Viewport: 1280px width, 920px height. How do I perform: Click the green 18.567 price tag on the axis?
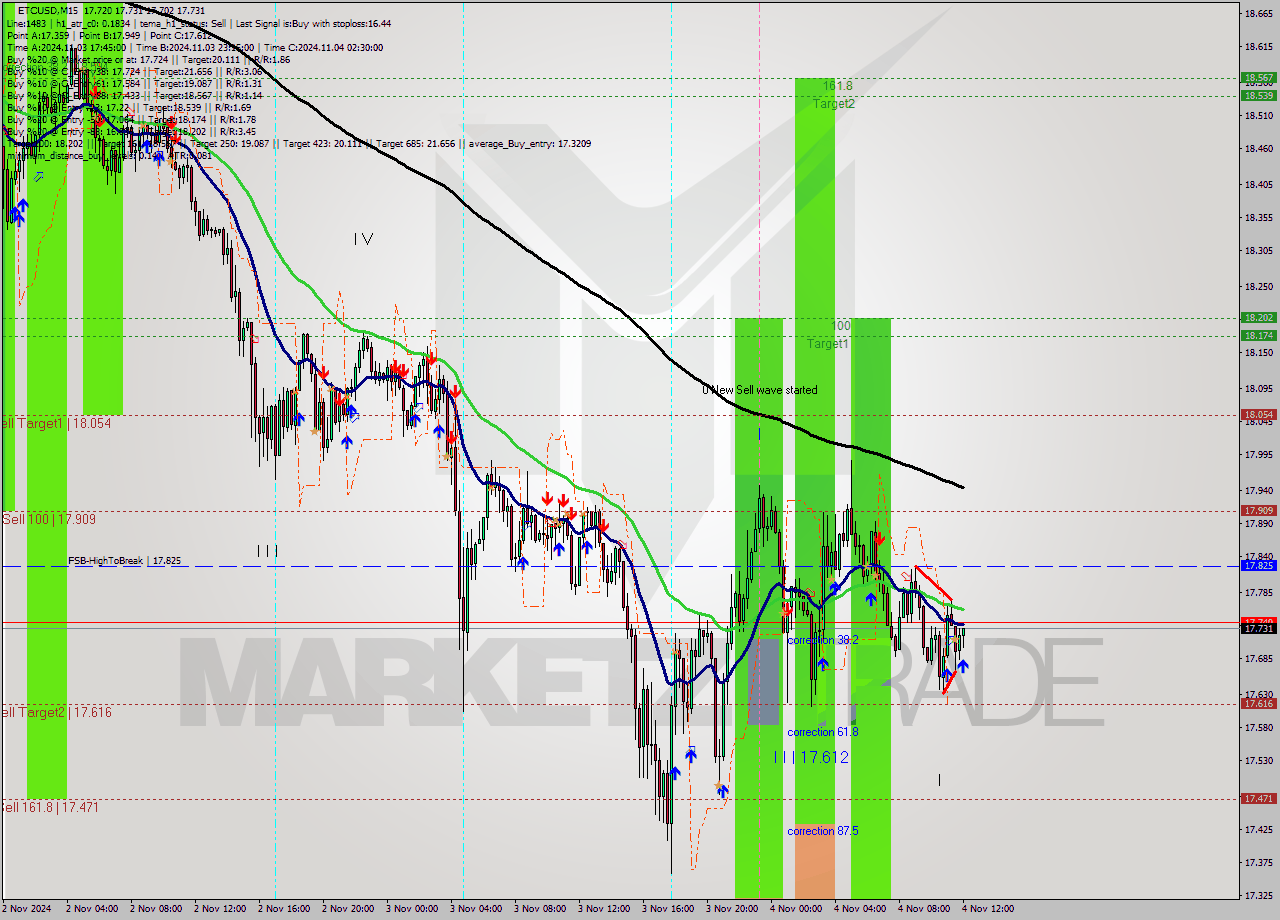[1258, 77]
